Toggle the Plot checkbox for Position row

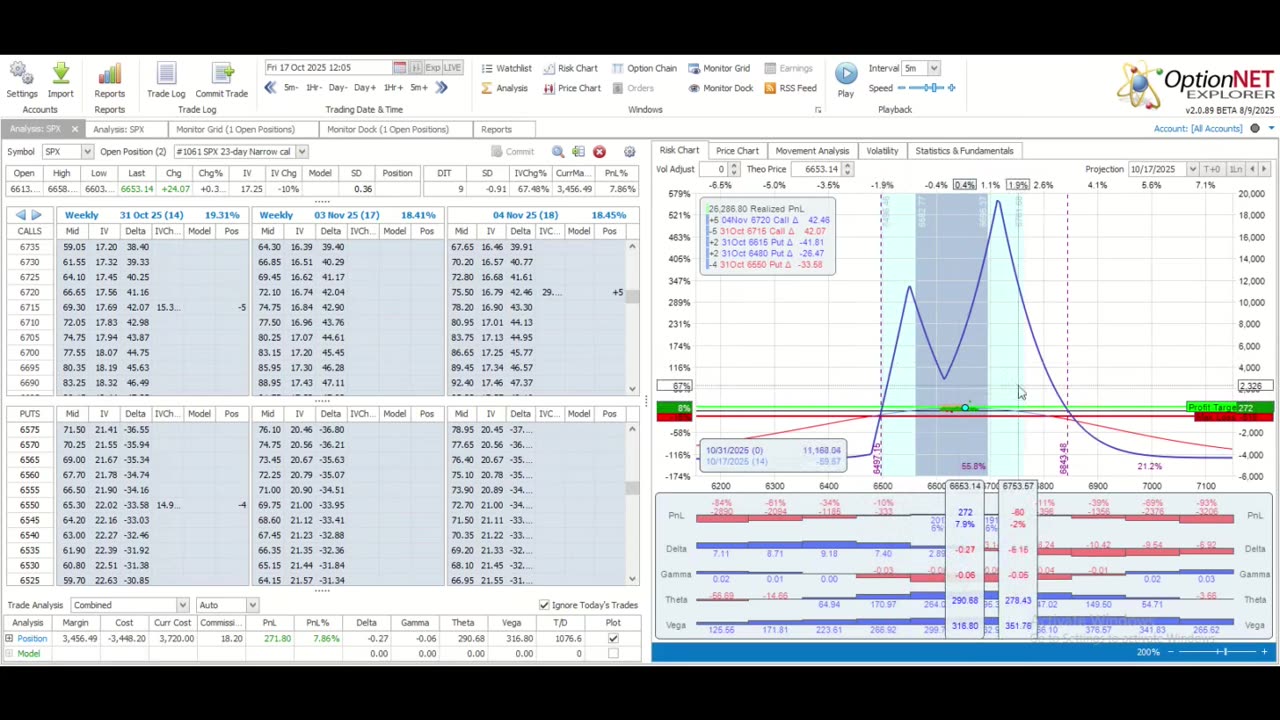[x=613, y=638]
